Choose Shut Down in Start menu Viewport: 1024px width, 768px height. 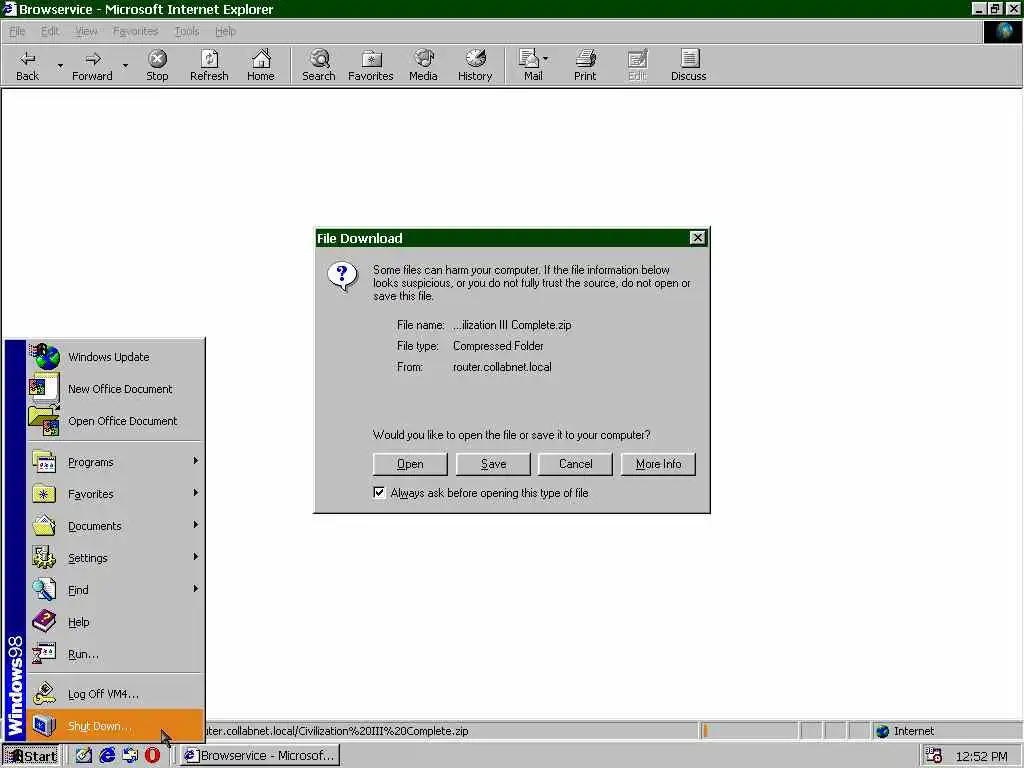pos(116,726)
